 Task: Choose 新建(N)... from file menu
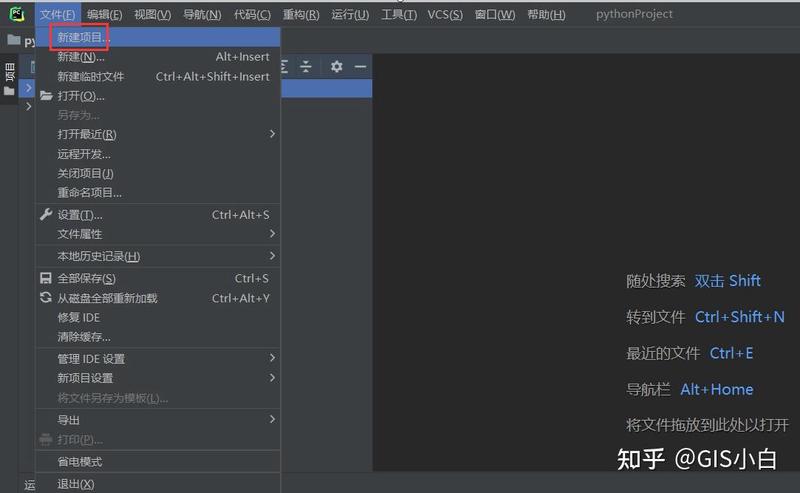pos(158,57)
